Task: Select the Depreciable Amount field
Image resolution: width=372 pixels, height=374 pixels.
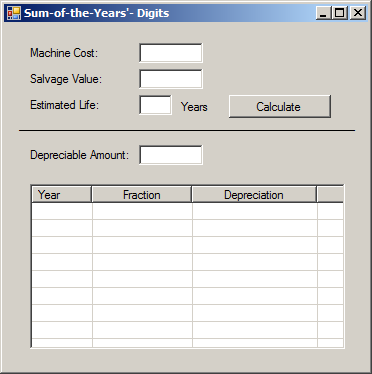Action: coord(171,155)
